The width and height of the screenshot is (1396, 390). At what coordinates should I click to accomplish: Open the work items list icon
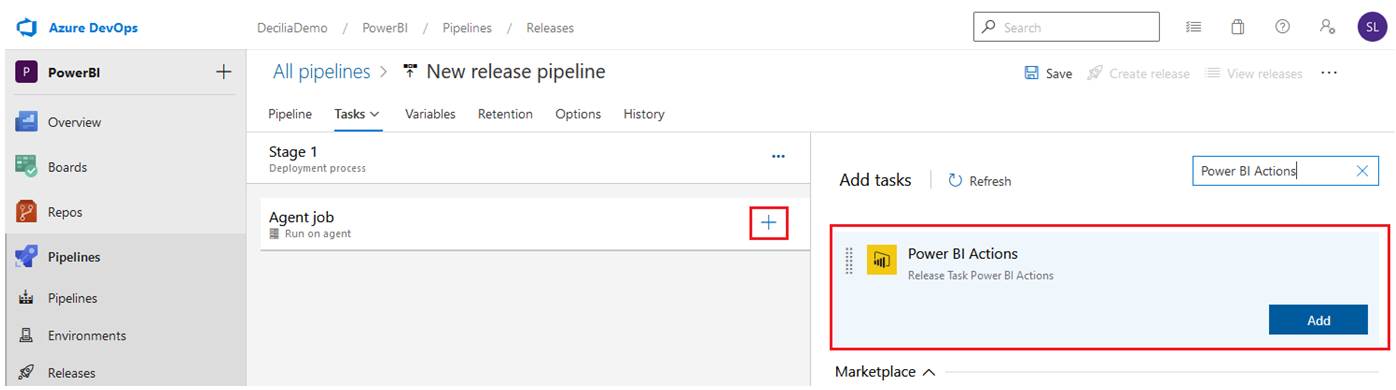1193,27
